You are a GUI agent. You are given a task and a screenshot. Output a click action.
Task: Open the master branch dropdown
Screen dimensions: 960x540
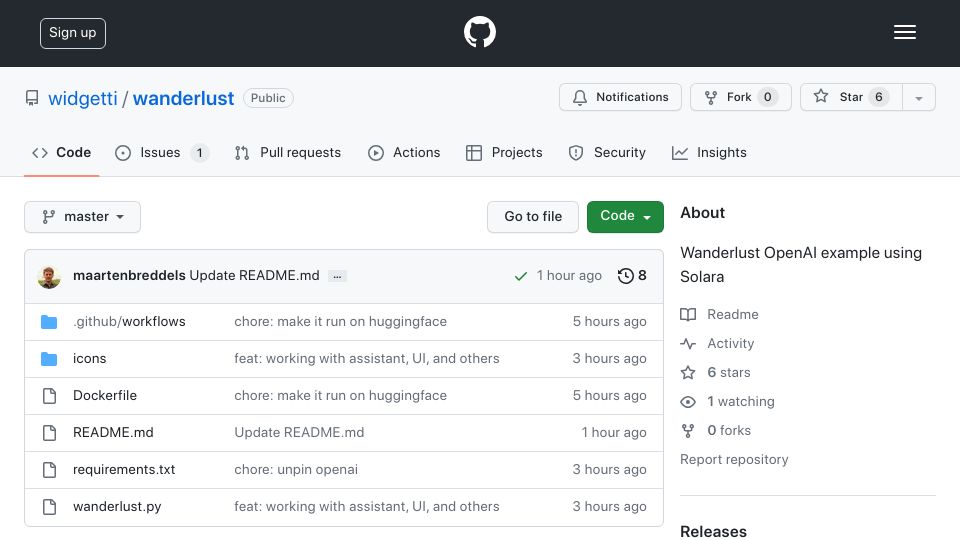click(83, 217)
